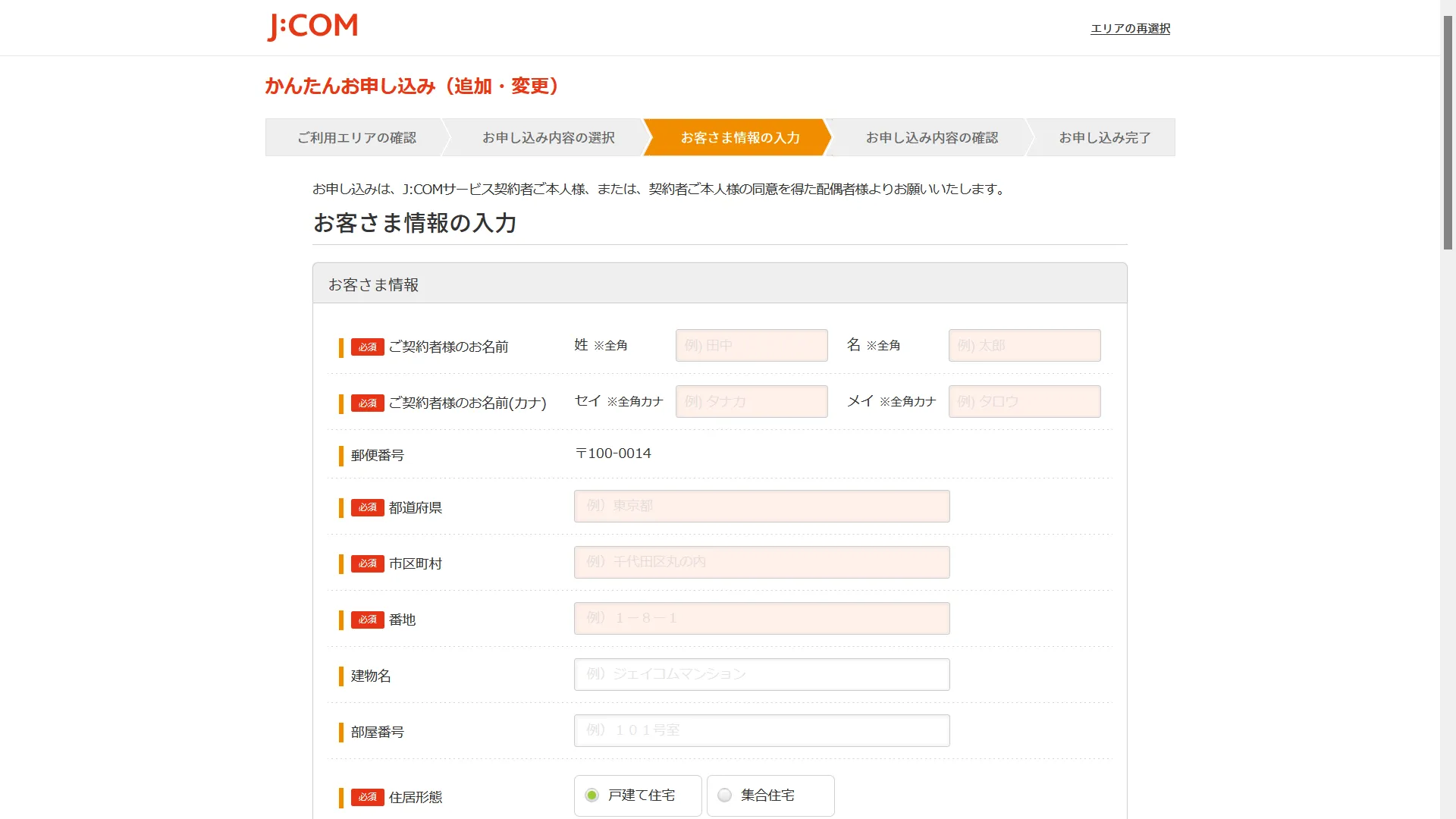Click the 都道府県 prefecture field
Screen dimensions: 1456x819
coord(761,506)
